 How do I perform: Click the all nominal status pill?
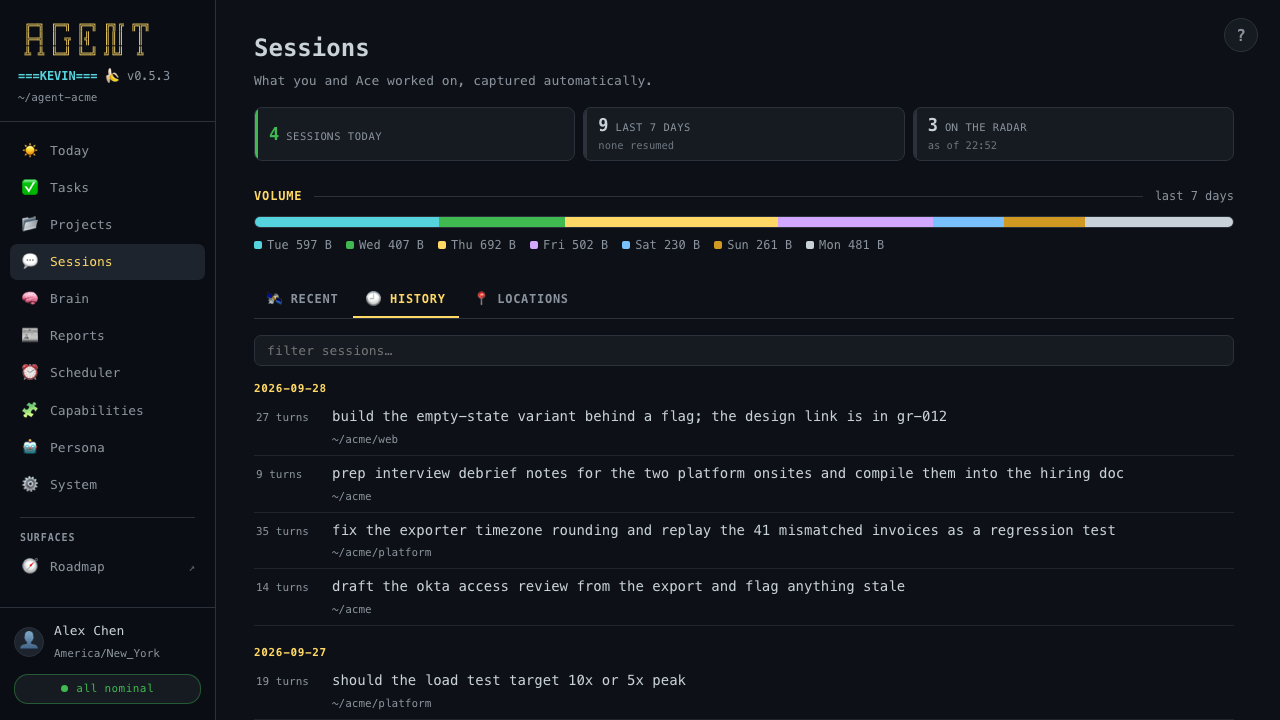point(108,689)
